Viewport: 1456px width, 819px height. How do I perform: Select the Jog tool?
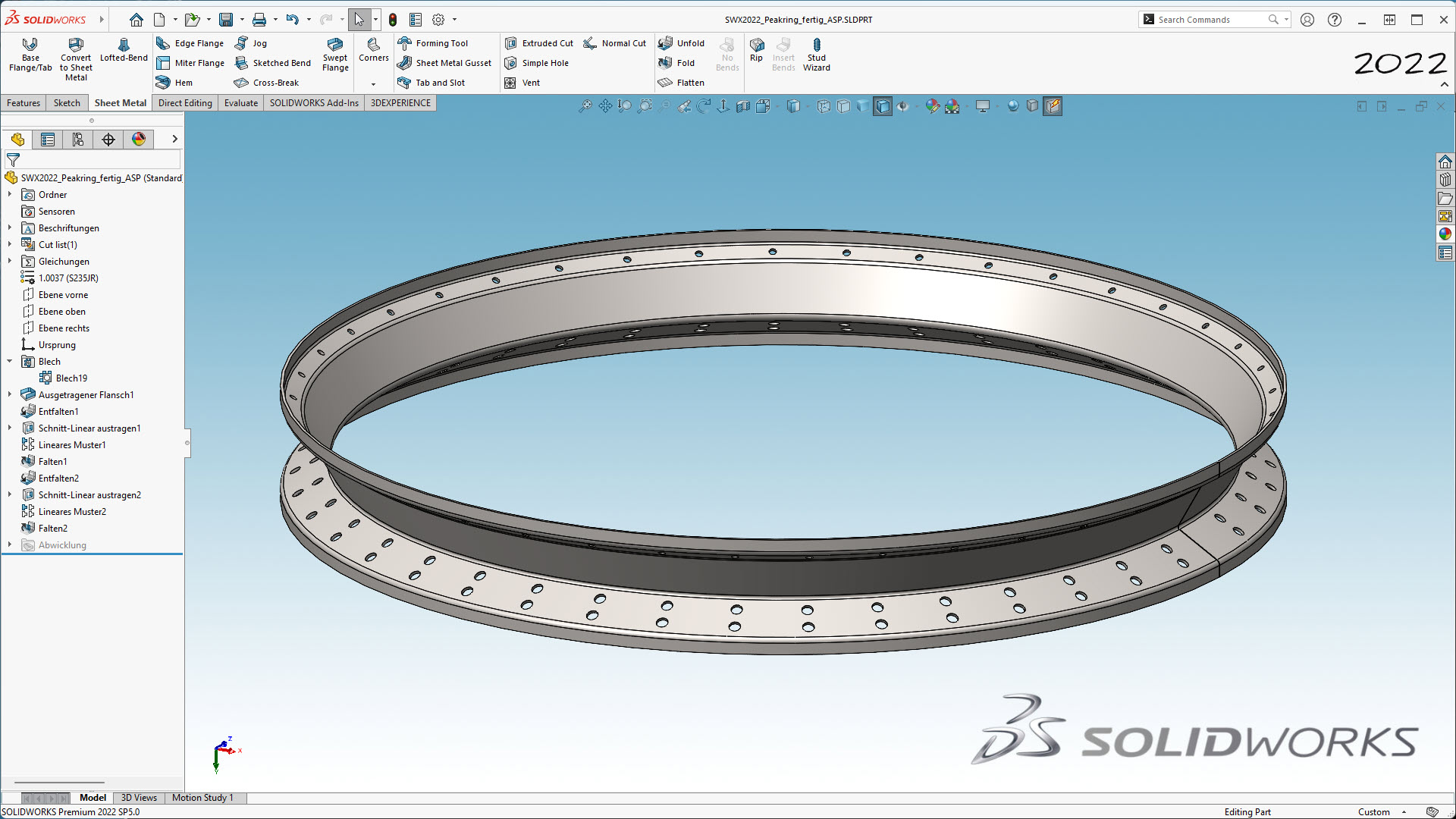(251, 43)
